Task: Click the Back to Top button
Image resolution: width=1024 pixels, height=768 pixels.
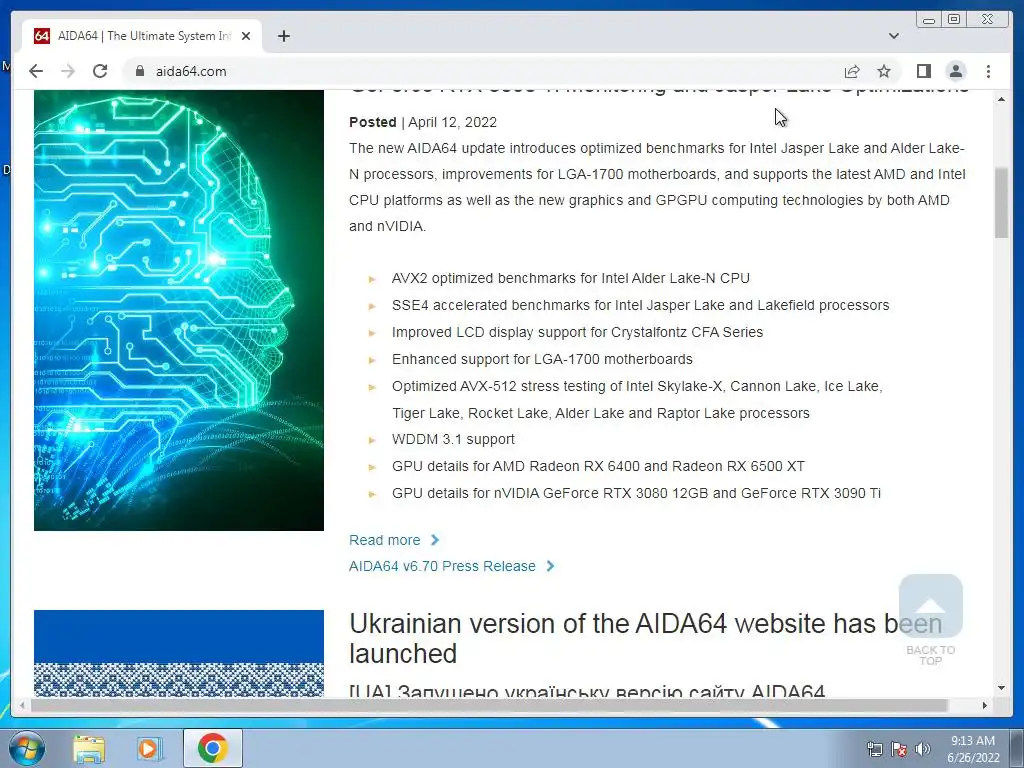Action: pos(931,620)
